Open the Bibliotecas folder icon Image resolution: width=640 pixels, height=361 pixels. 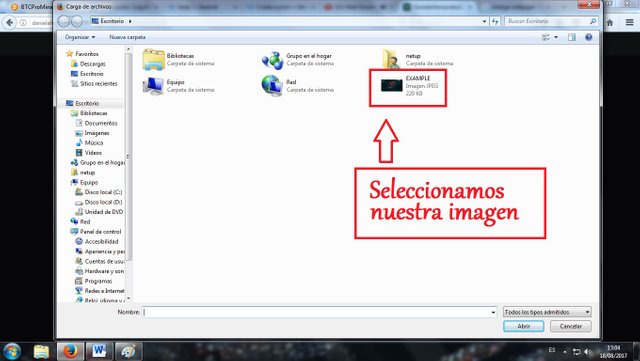pyautogui.click(x=153, y=60)
